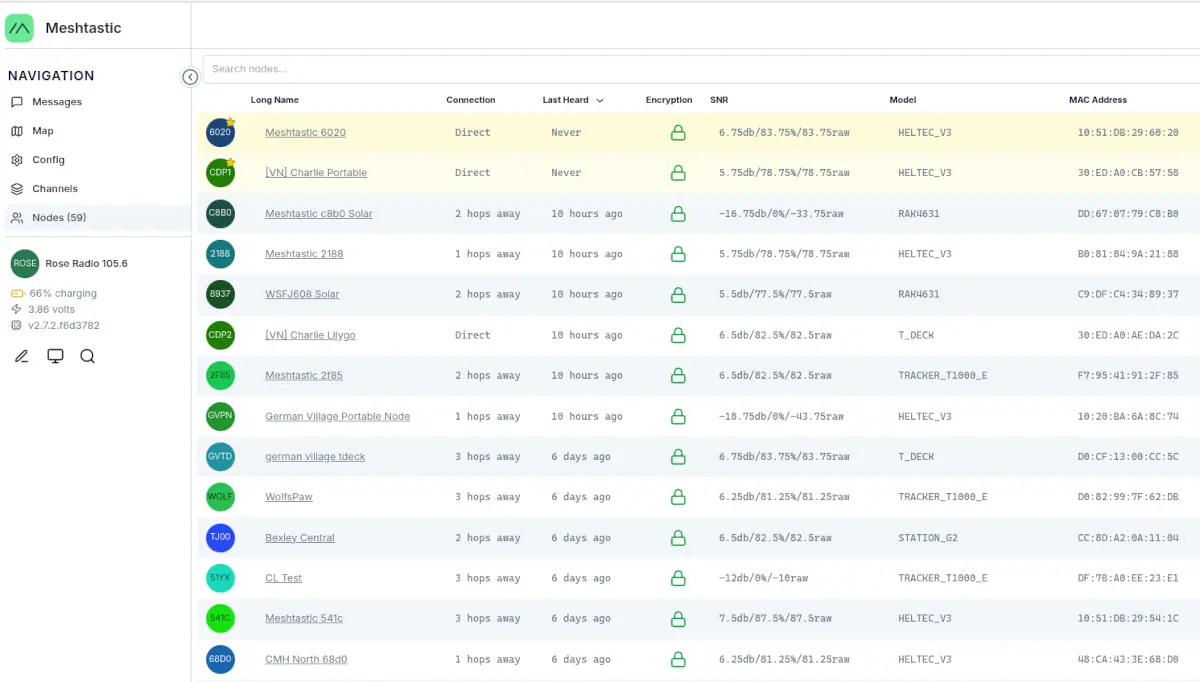Click the pencil edit icon under Rose Radio
Viewport: 1200px width, 682px height.
[x=21, y=356]
